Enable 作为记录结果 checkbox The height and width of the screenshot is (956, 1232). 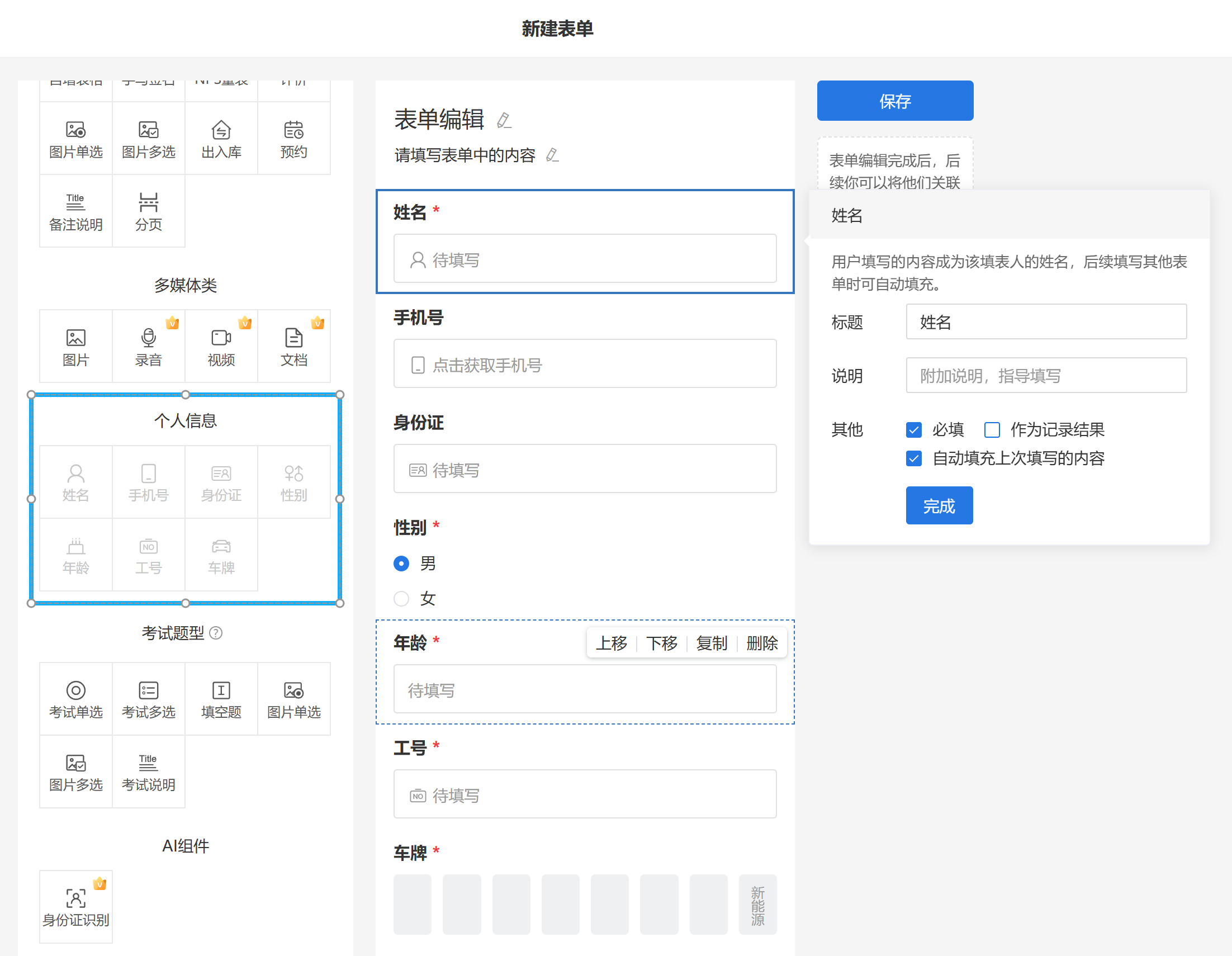tap(992, 430)
